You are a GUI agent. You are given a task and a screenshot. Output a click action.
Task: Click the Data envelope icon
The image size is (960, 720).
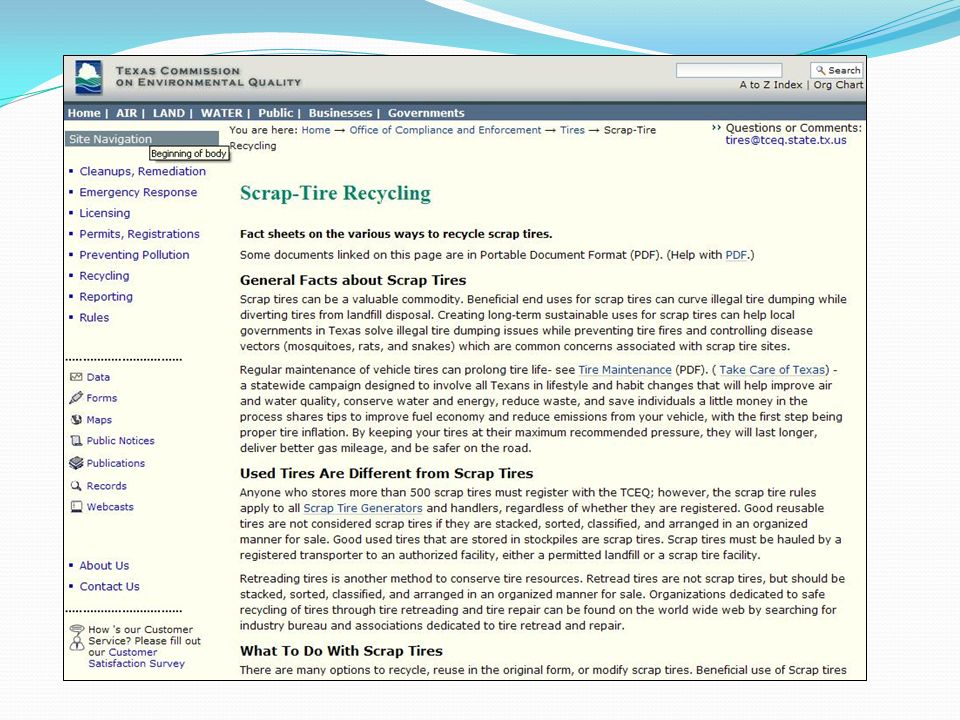coord(76,377)
